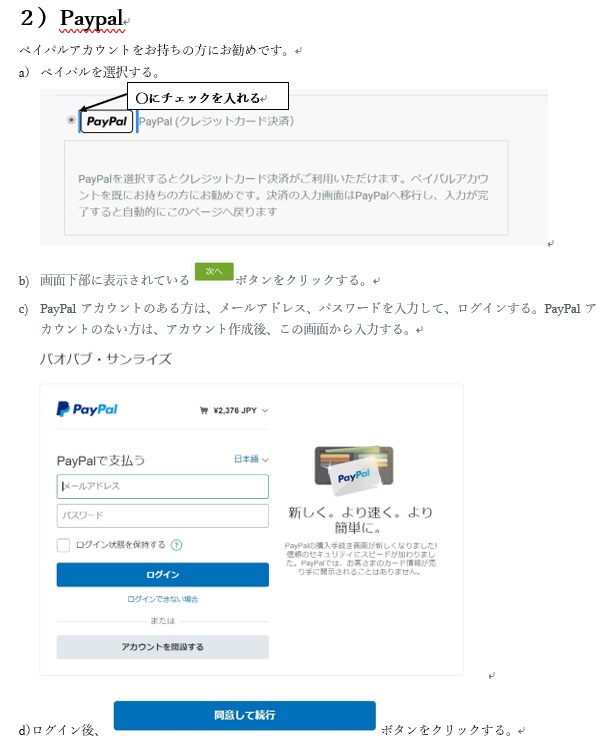Click the バオバブ・サンライズ heading text

click(105, 359)
